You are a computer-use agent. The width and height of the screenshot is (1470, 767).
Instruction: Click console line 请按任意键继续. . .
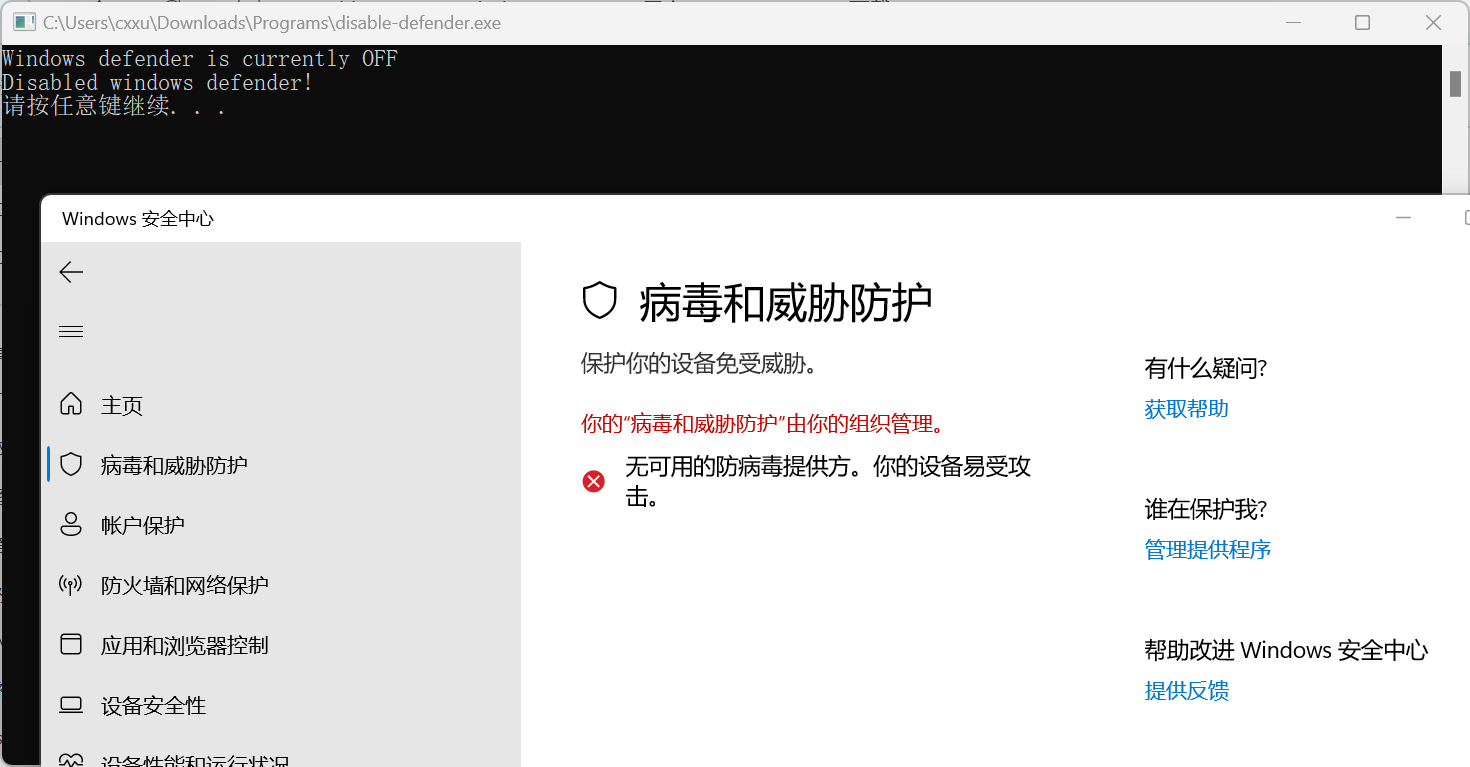click(114, 106)
